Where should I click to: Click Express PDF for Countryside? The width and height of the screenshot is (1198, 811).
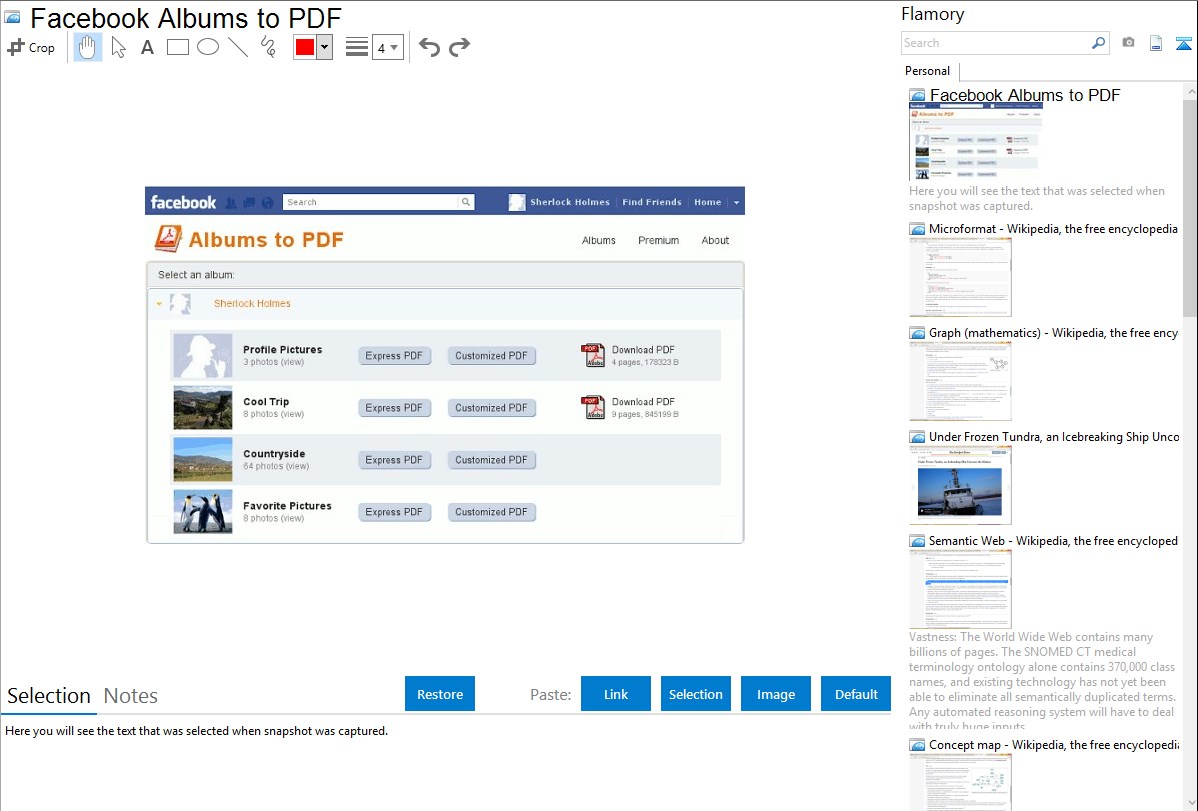(x=394, y=459)
